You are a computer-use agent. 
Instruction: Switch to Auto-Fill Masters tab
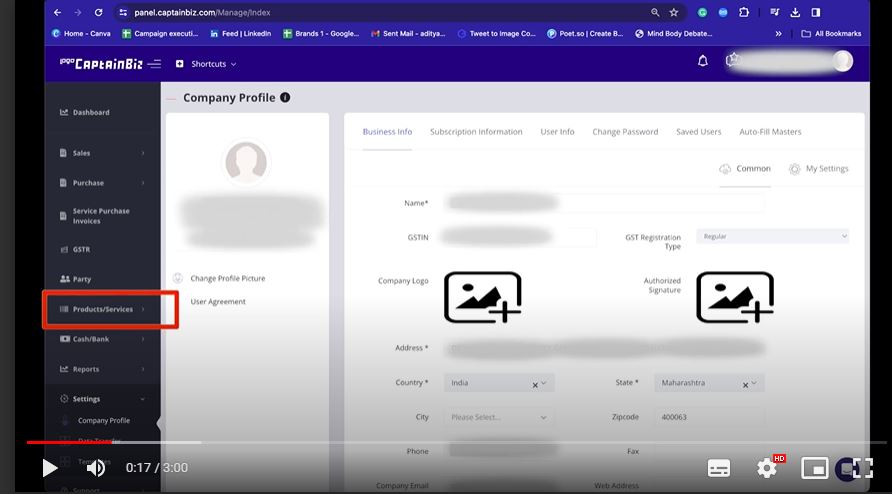tap(770, 131)
